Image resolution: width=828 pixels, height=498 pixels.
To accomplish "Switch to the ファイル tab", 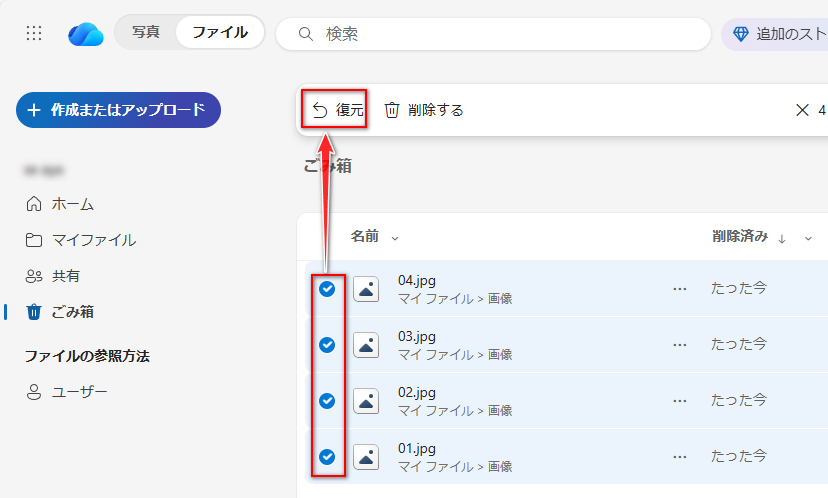I will (x=220, y=32).
